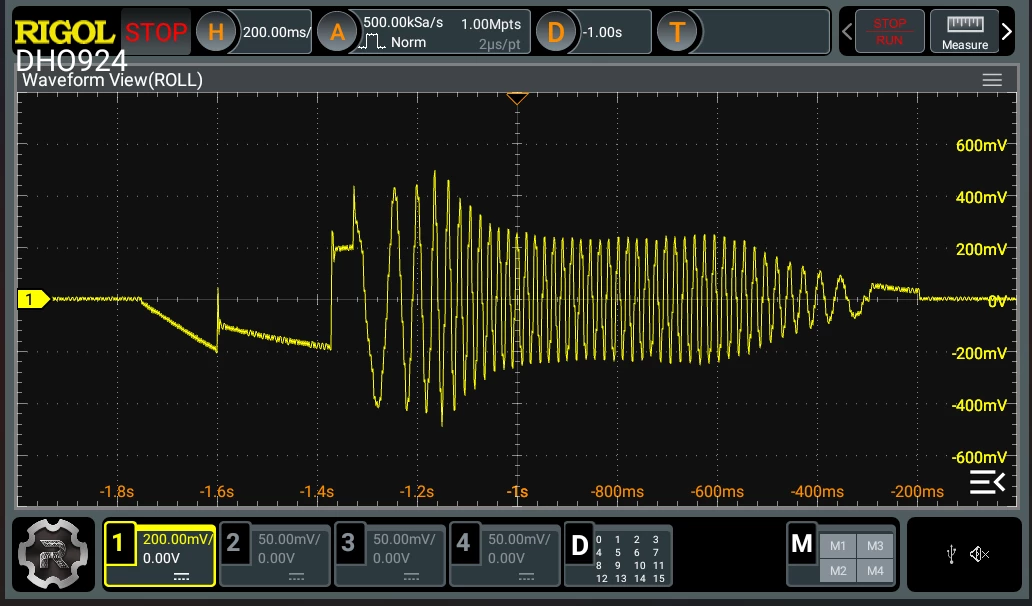Toggle channel 2 on
The image size is (1032, 606).
274,555
